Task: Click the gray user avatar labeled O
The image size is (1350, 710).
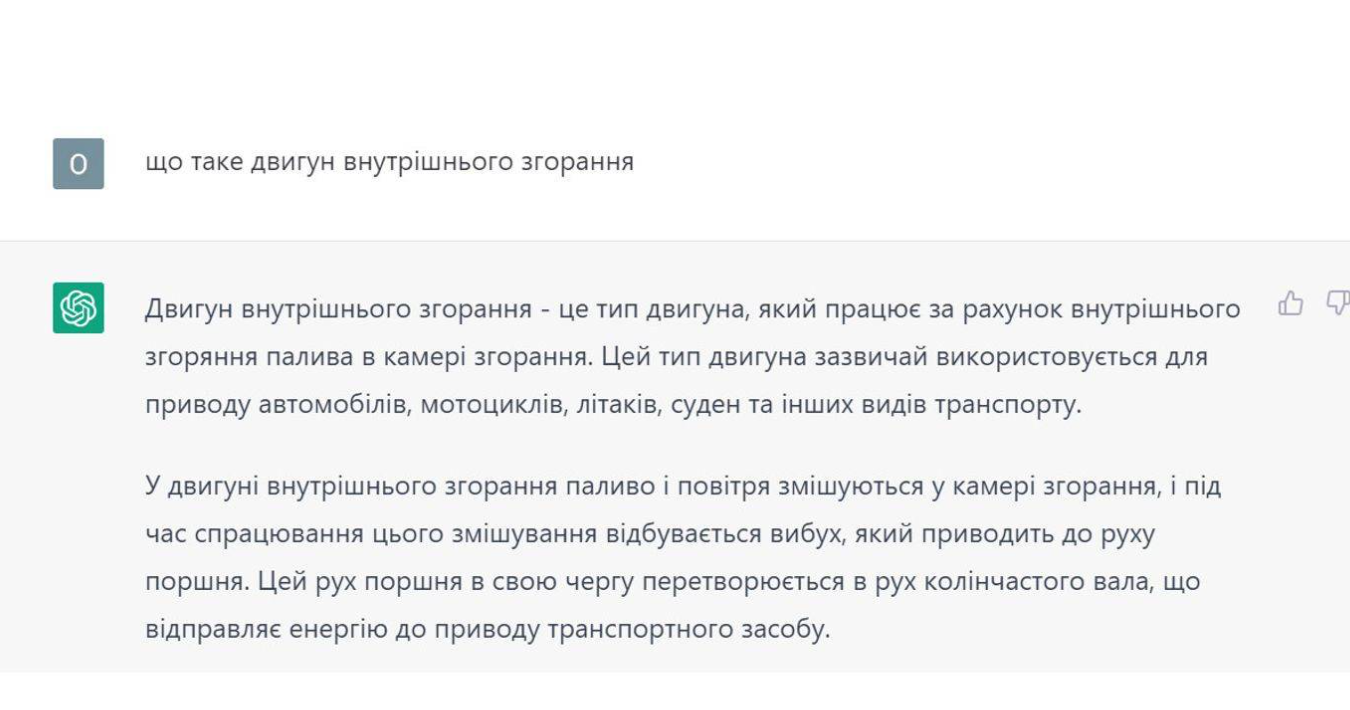Action: click(78, 164)
